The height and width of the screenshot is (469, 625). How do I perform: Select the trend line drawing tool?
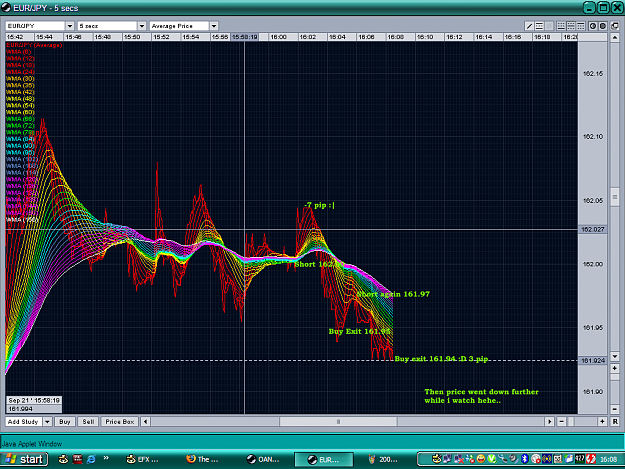529,26
